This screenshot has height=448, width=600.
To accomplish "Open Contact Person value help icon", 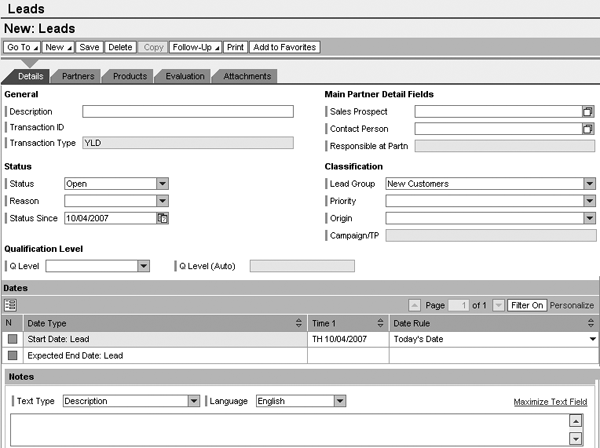I will pos(588,129).
